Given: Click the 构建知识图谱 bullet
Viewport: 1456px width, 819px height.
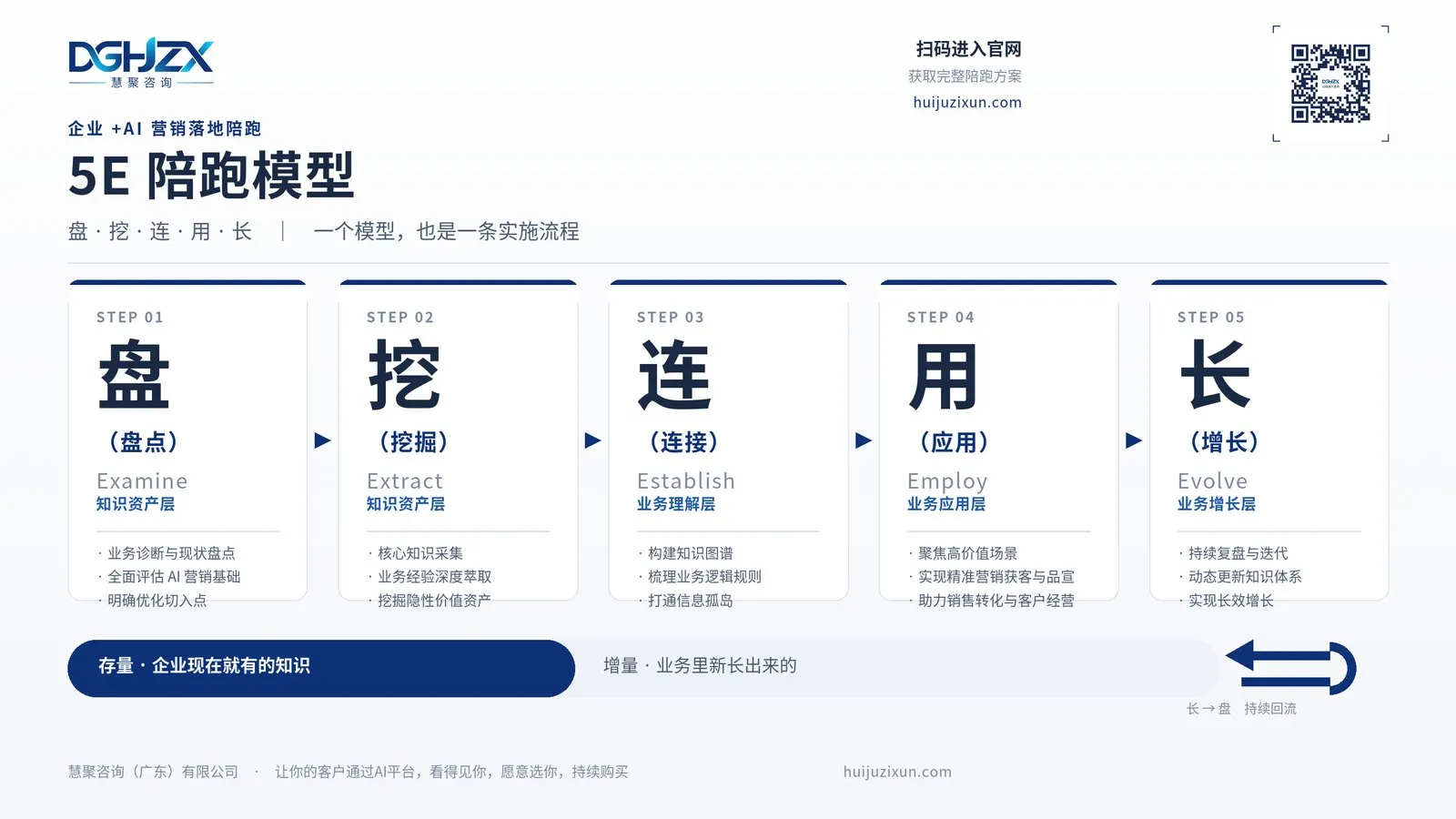Looking at the screenshot, I should [686, 553].
